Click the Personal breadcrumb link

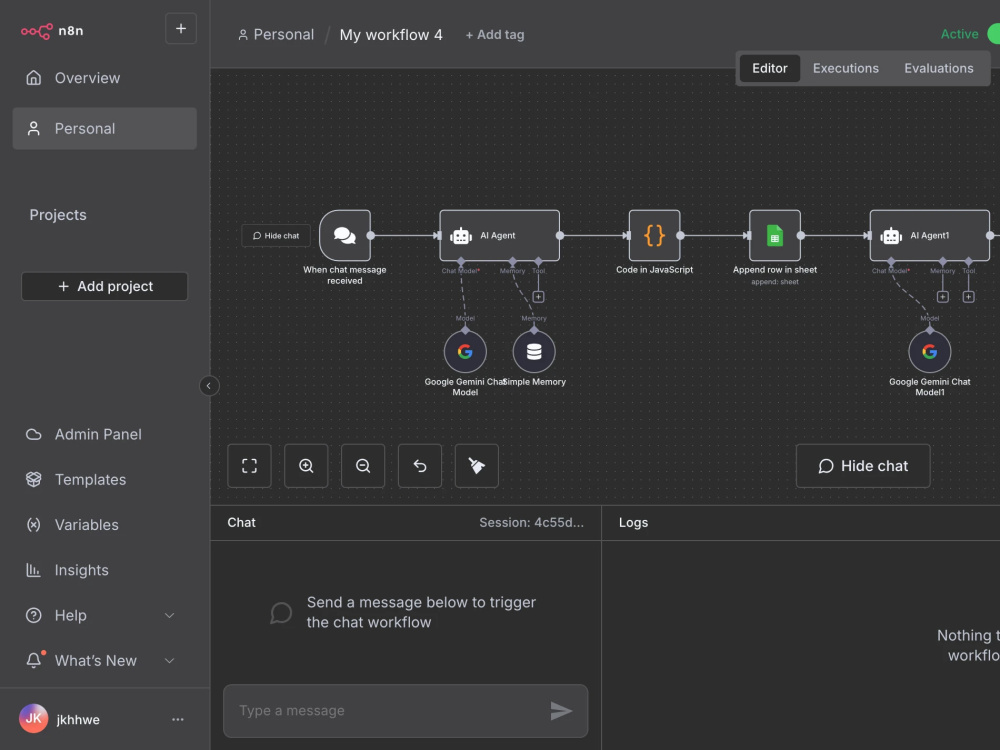point(276,34)
